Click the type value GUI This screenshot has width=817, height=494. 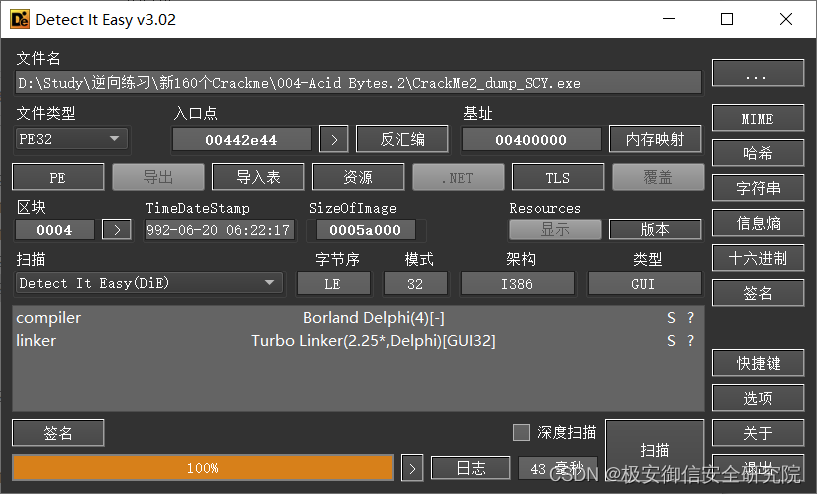[x=644, y=284]
